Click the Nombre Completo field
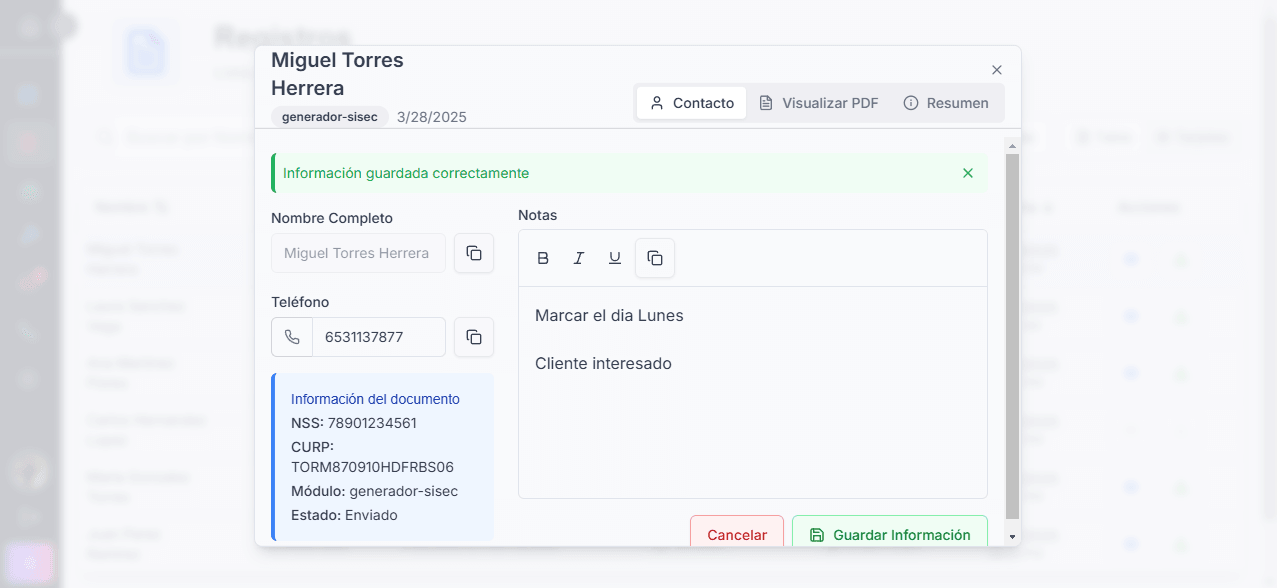 click(358, 253)
